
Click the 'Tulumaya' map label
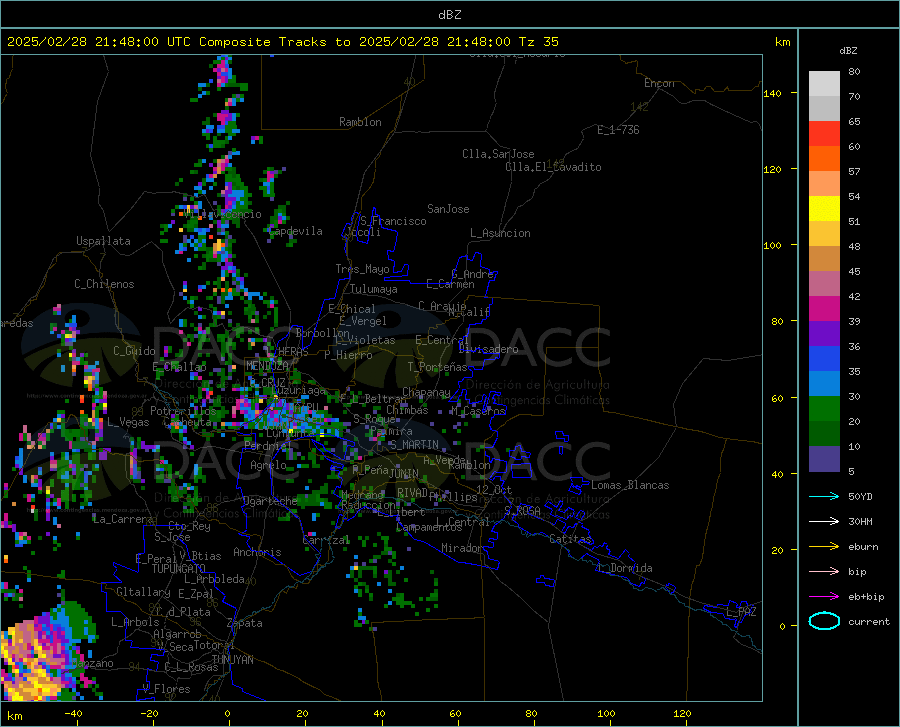[374, 289]
